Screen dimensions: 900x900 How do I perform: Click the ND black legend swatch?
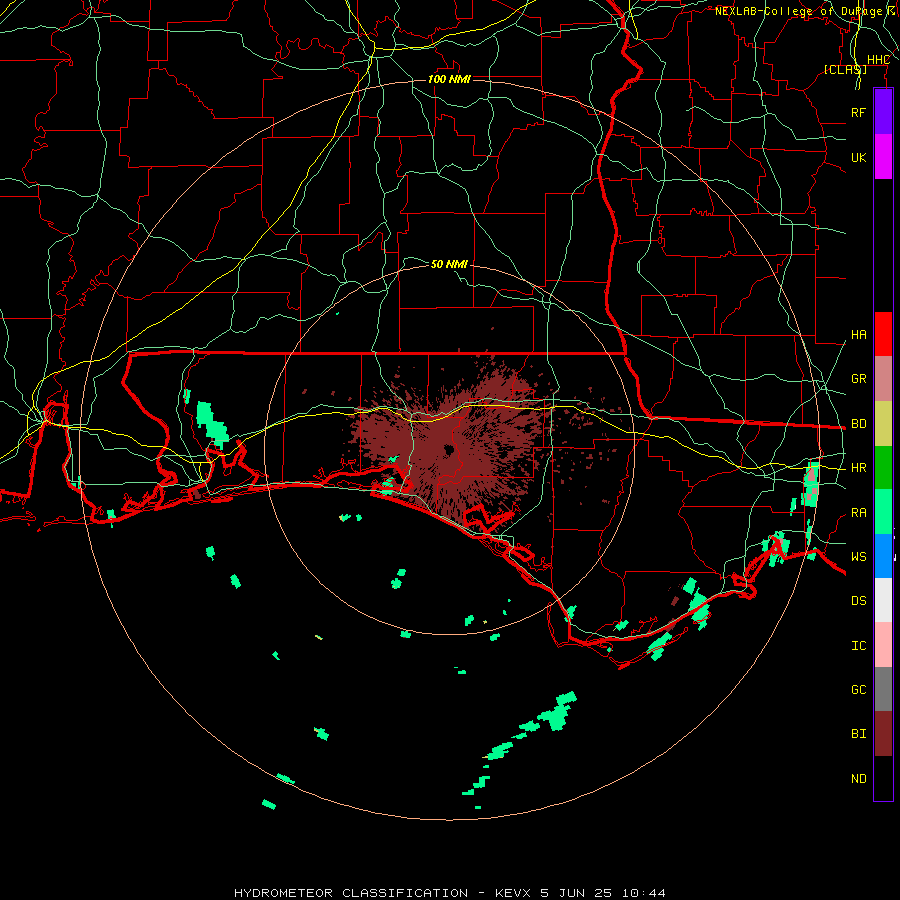(x=883, y=778)
